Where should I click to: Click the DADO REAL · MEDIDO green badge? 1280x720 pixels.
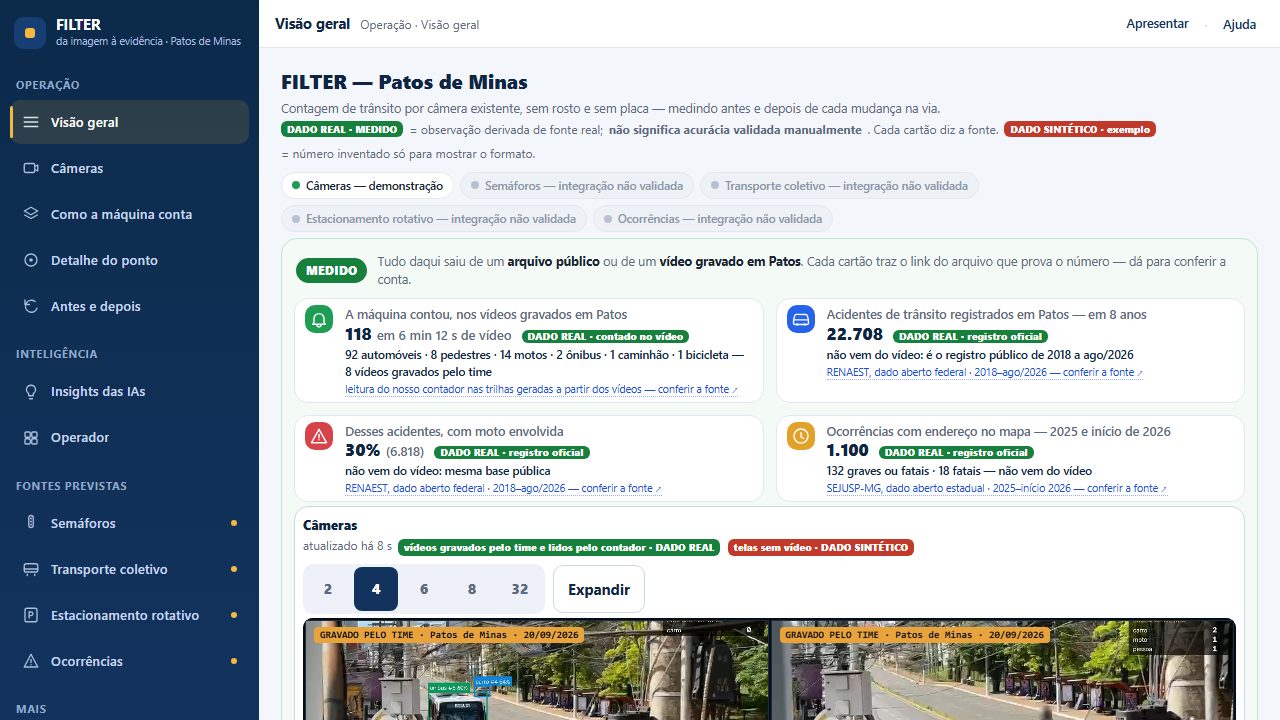342,129
